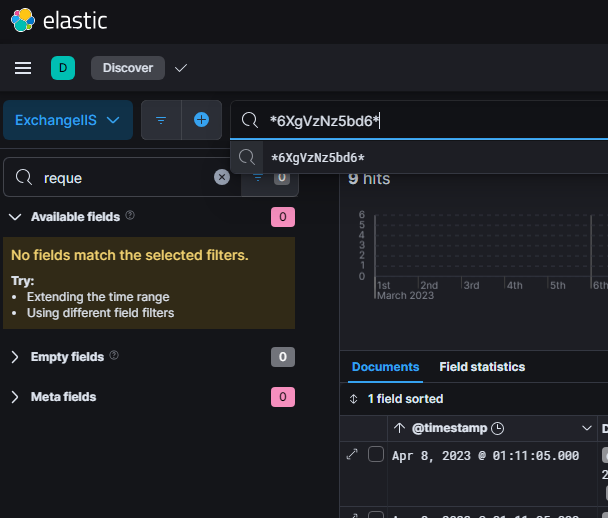Viewport: 608px width, 518px height.
Task: Click the green D space avatar
Action: coord(63,68)
